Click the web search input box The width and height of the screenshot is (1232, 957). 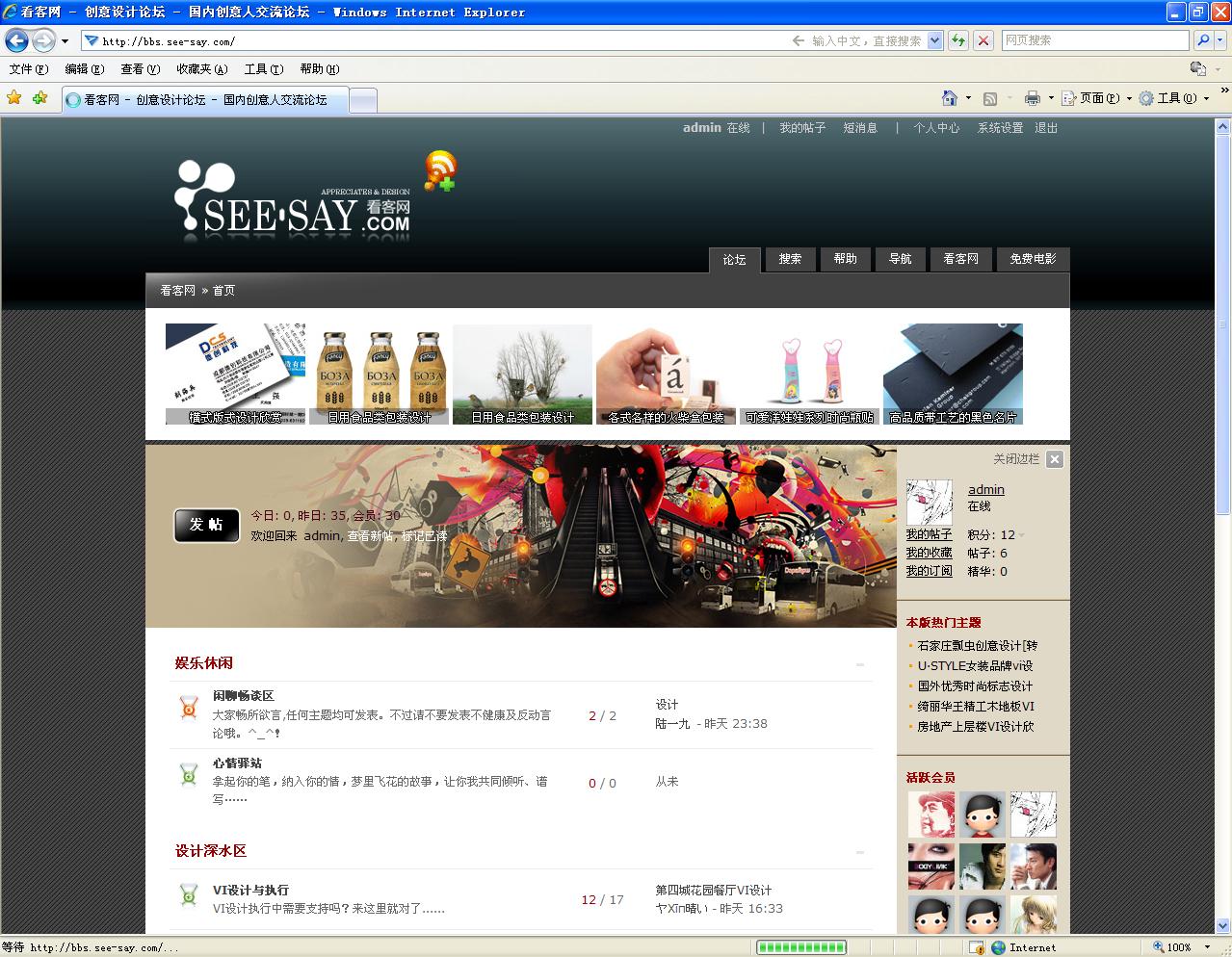(1095, 40)
